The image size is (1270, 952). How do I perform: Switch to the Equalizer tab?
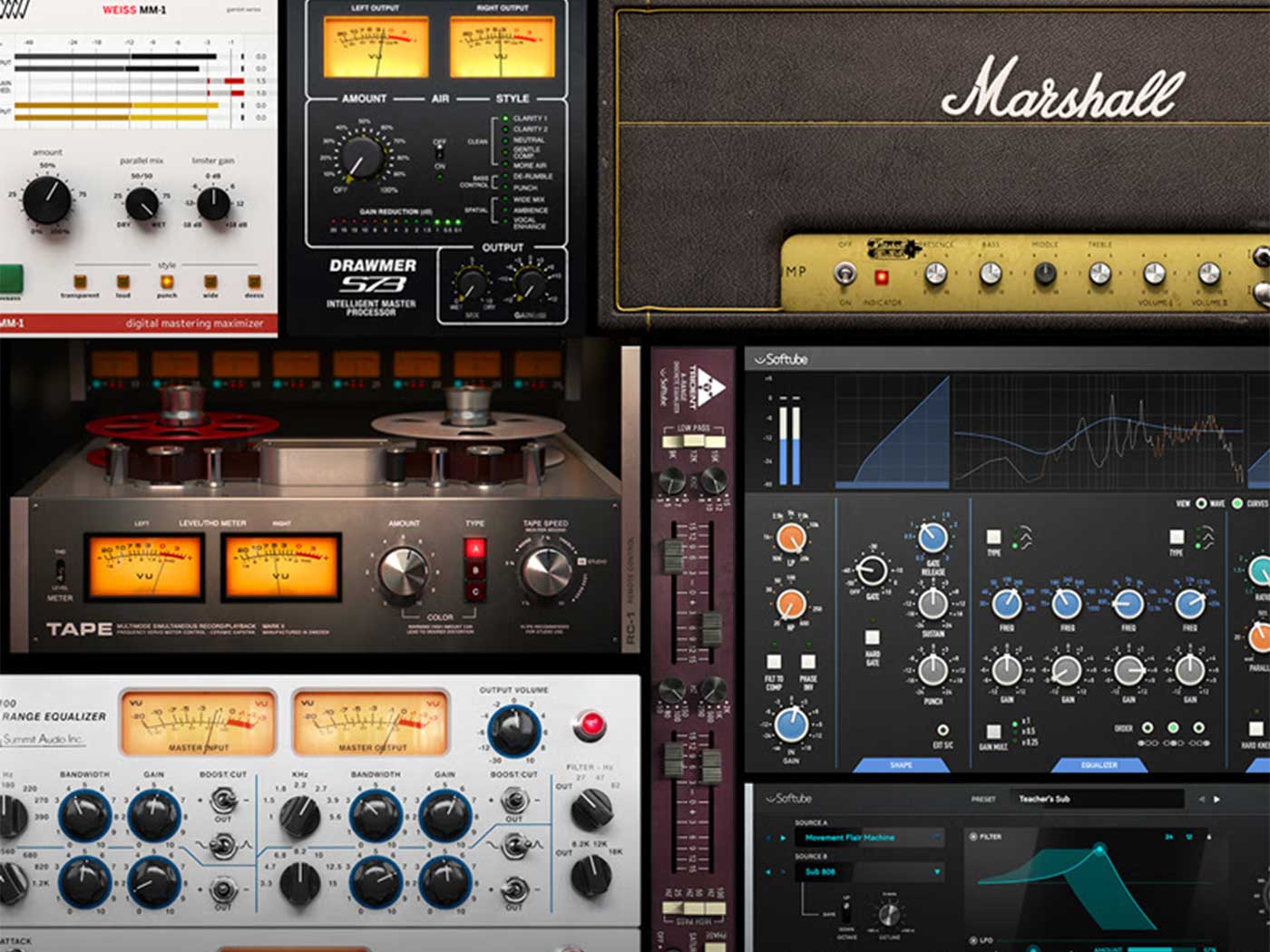coord(1099,765)
